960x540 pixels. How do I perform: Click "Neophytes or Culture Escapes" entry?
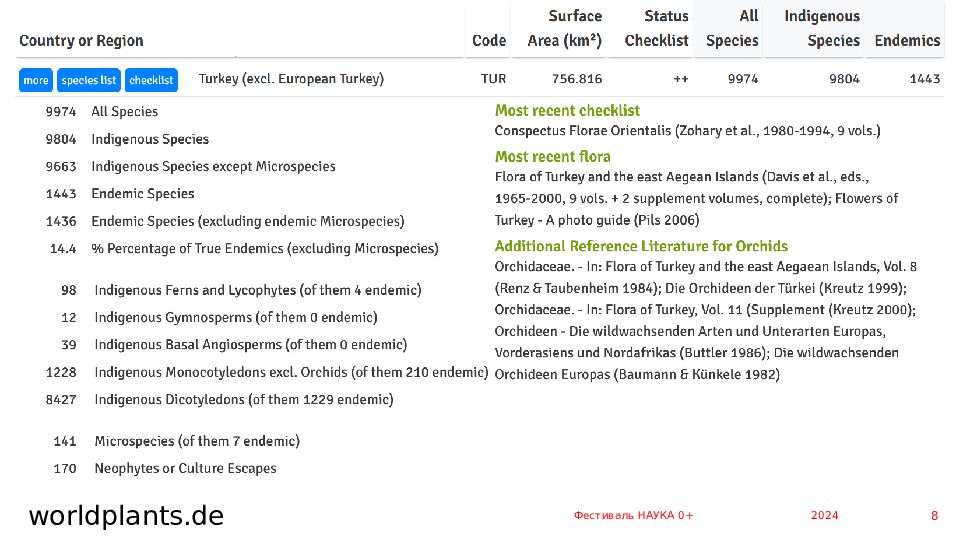tap(185, 468)
